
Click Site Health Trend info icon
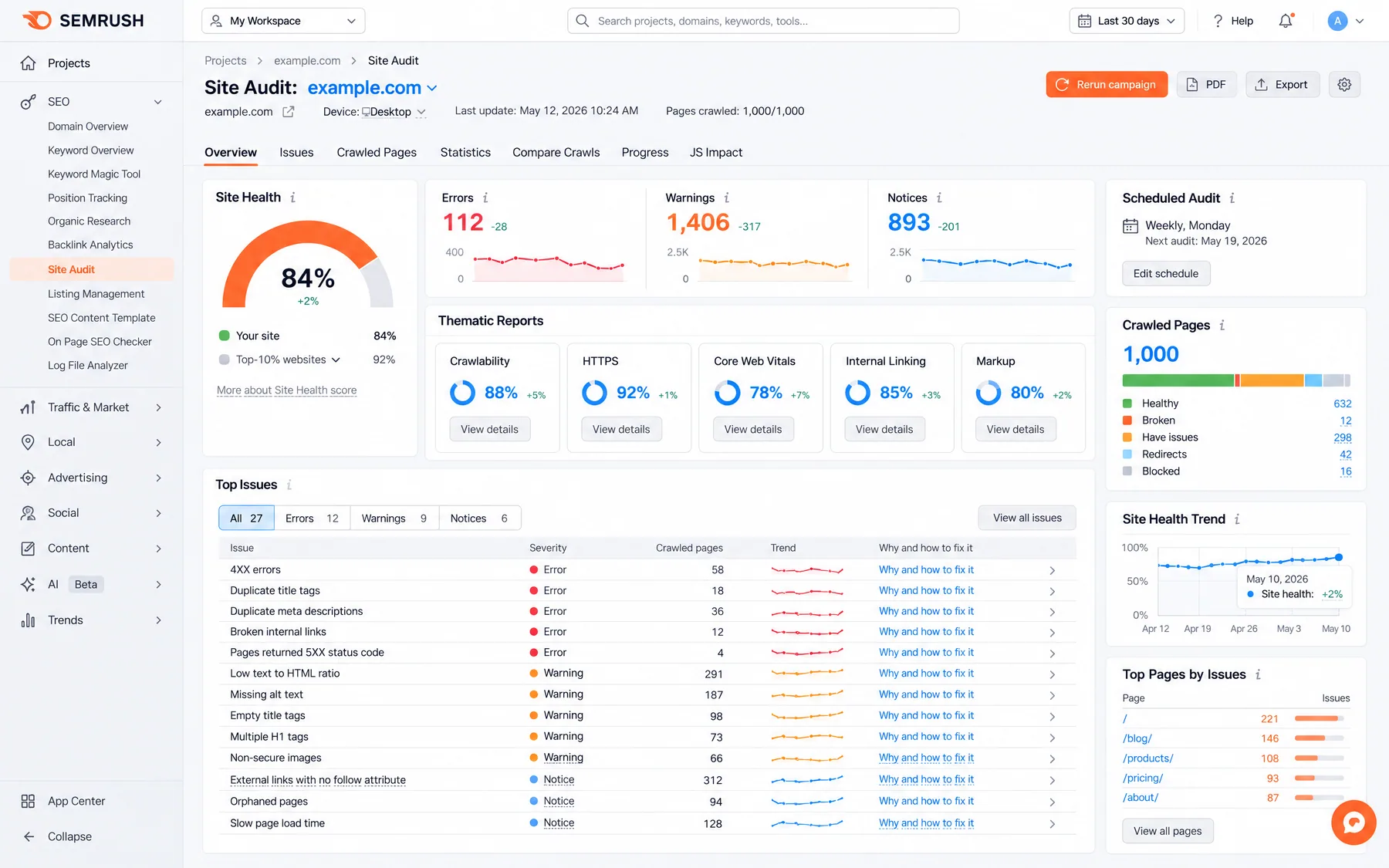pos(1237,519)
